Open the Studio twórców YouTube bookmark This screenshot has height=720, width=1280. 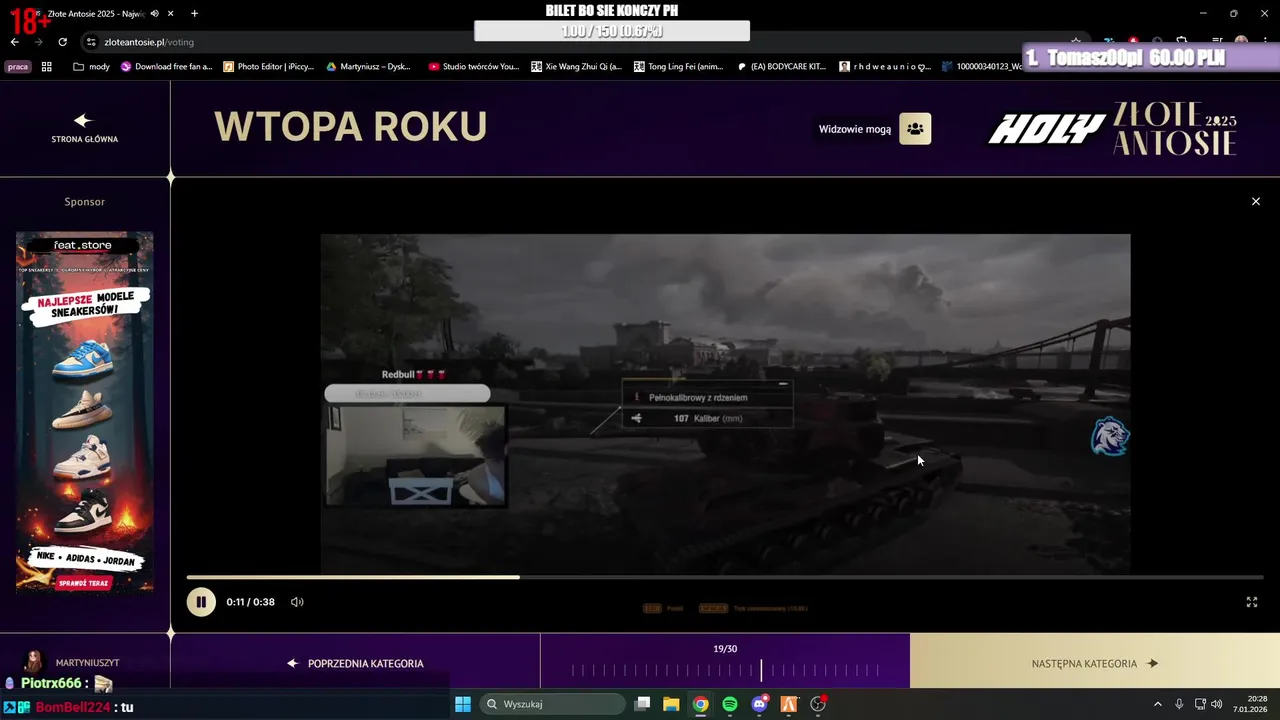pyautogui.click(x=473, y=67)
